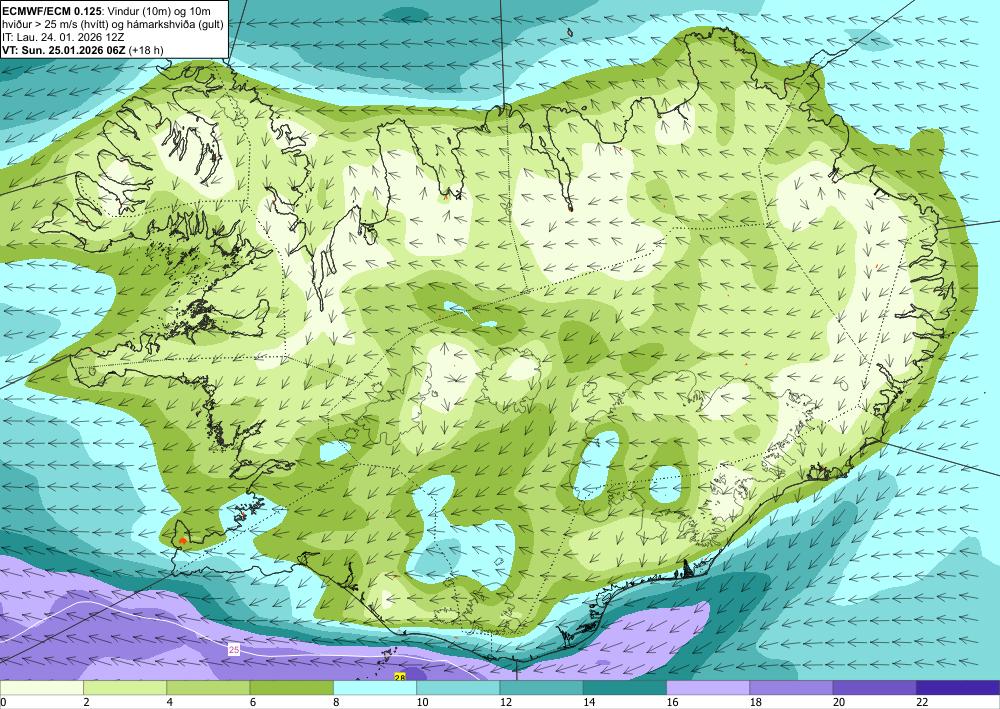Click the orange marker on the Reykjanes peninsula
Image resolution: width=1000 pixels, height=709 pixels.
(x=183, y=541)
